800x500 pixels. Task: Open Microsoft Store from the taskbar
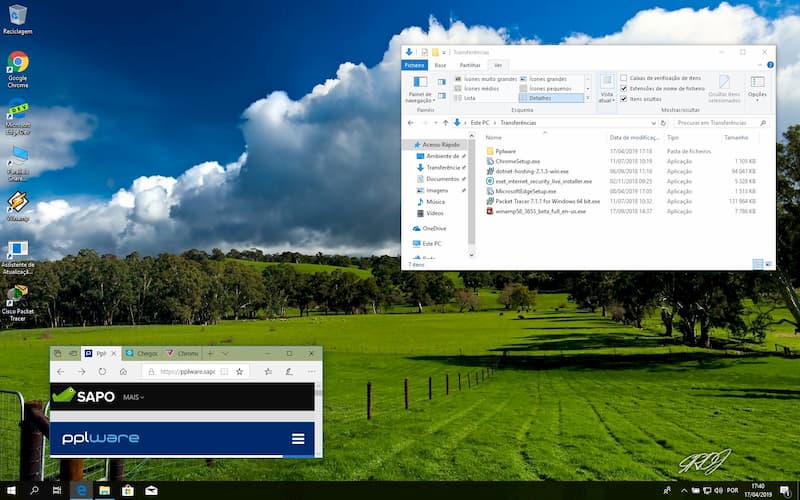click(128, 490)
